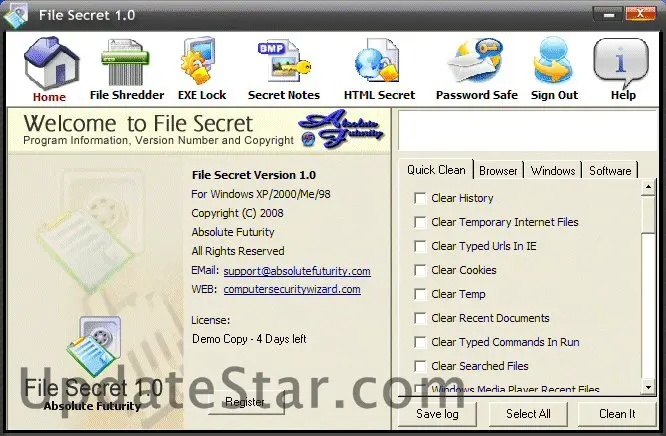Launch the EXE Lock tool
Viewport: 666px width, 436px height.
199,60
